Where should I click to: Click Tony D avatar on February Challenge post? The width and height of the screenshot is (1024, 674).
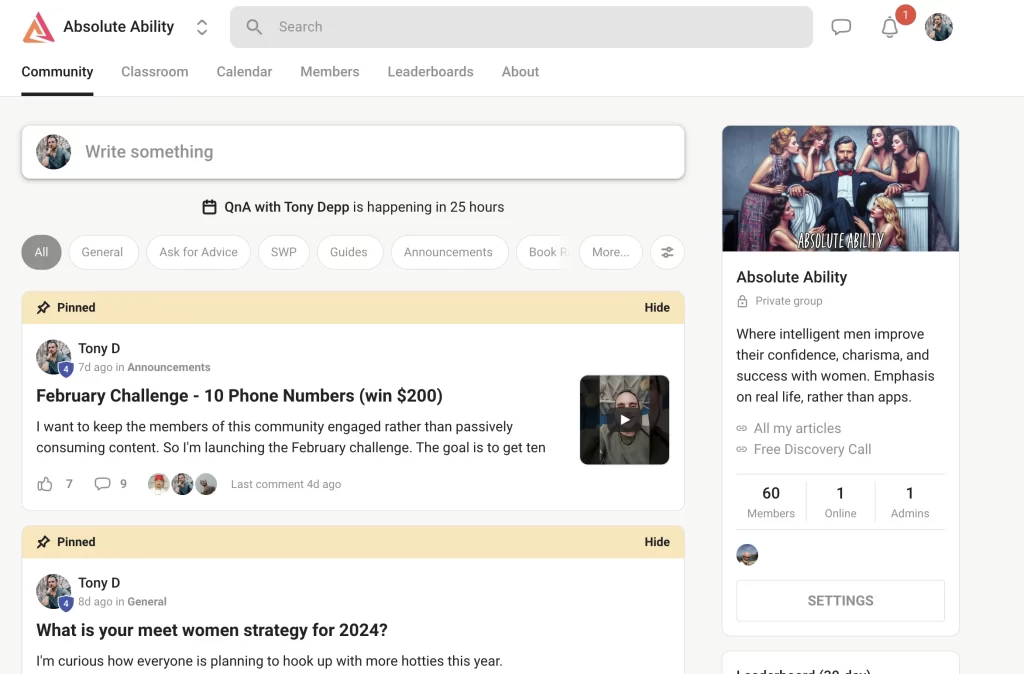(x=54, y=357)
